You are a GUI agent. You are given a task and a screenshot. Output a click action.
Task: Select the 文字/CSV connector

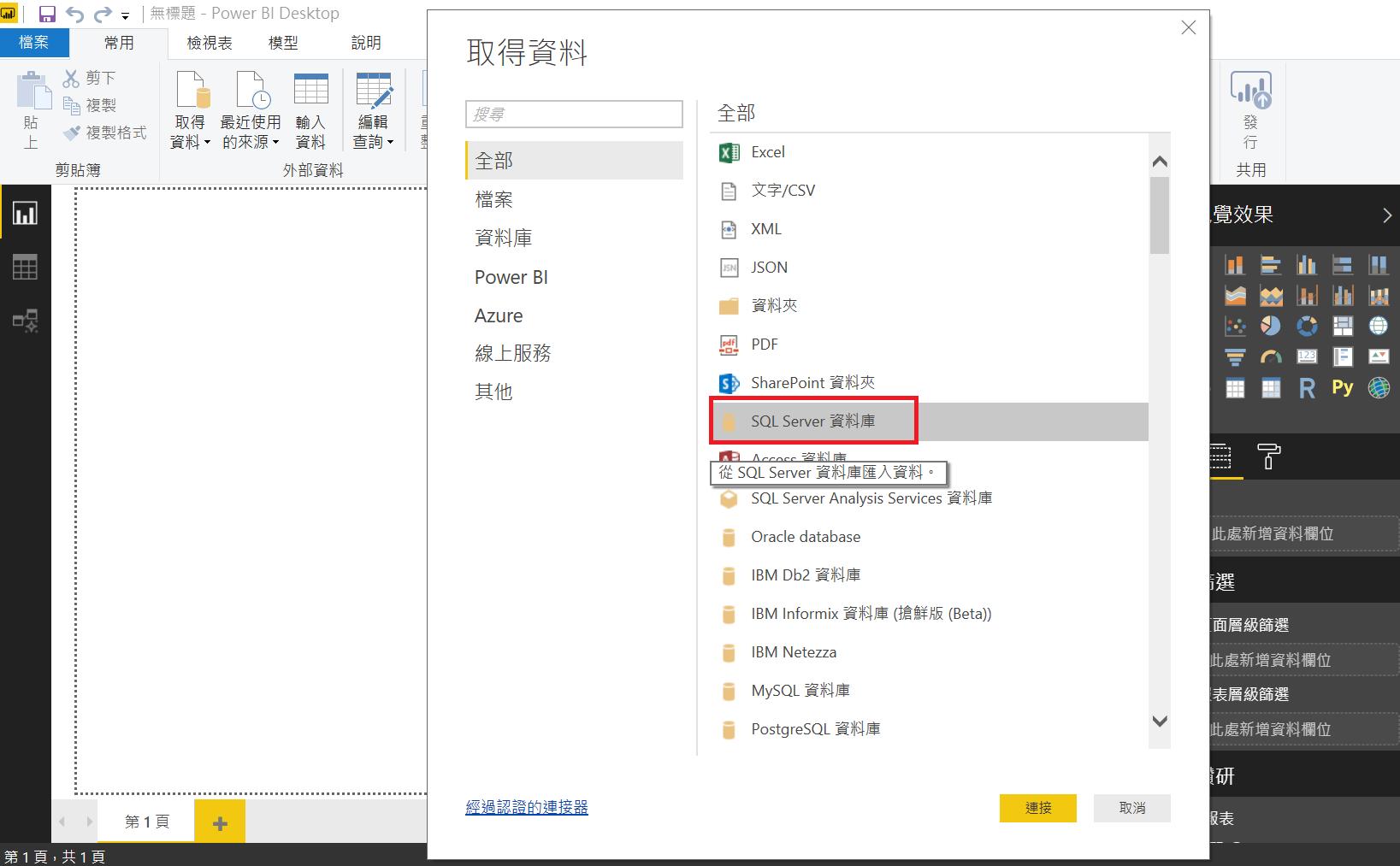[x=929, y=191]
